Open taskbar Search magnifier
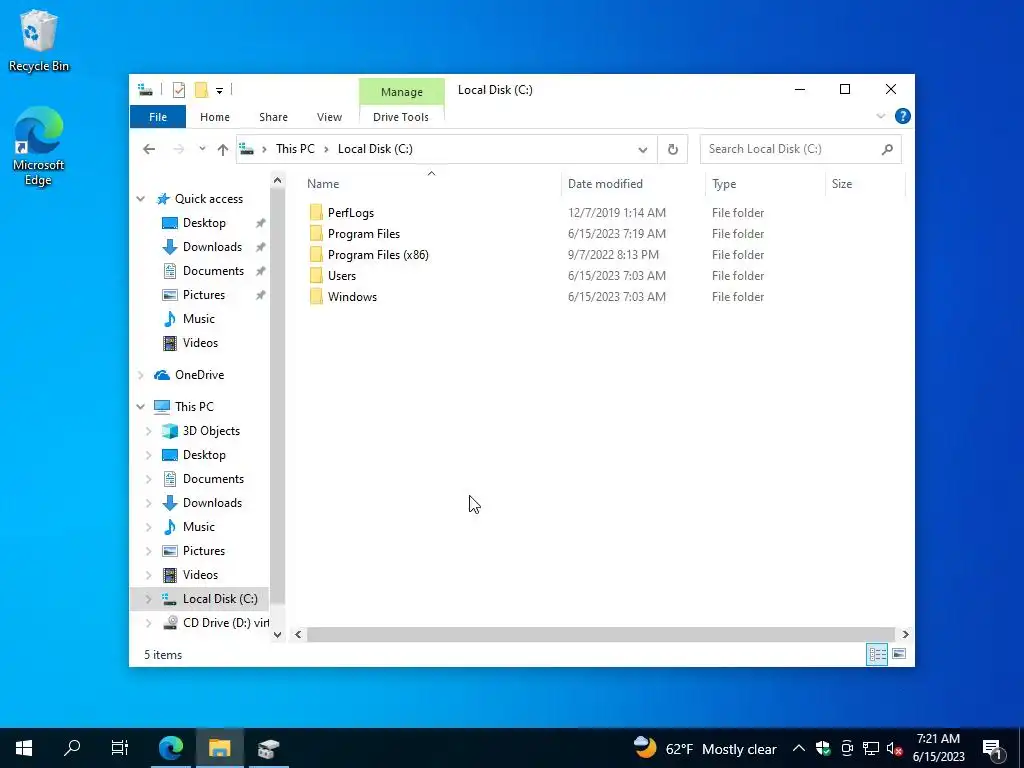The height and width of the screenshot is (768, 1024). (x=72, y=748)
